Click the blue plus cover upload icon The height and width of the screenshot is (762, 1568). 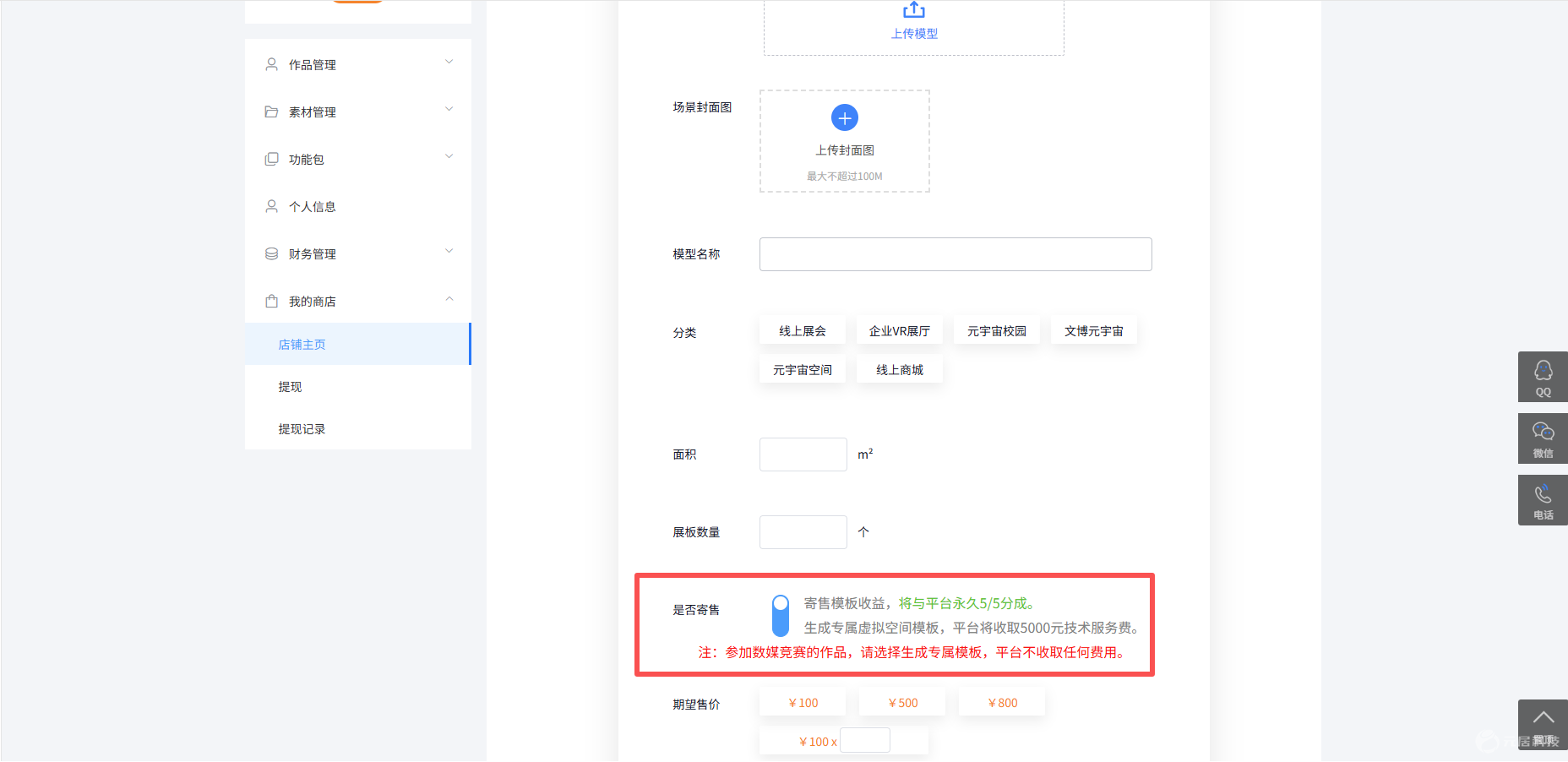(845, 117)
